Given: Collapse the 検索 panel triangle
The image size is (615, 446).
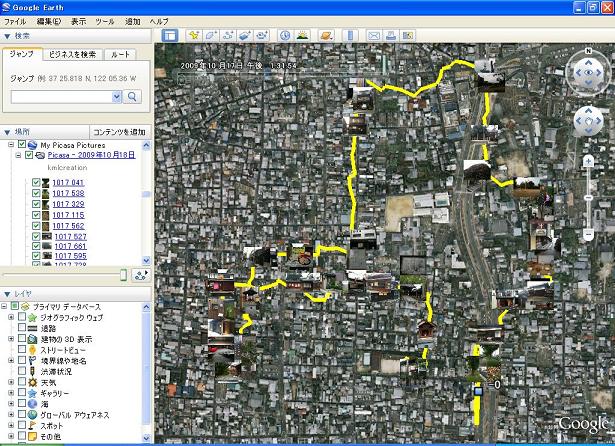Looking at the screenshot, I should pyautogui.click(x=7, y=36).
